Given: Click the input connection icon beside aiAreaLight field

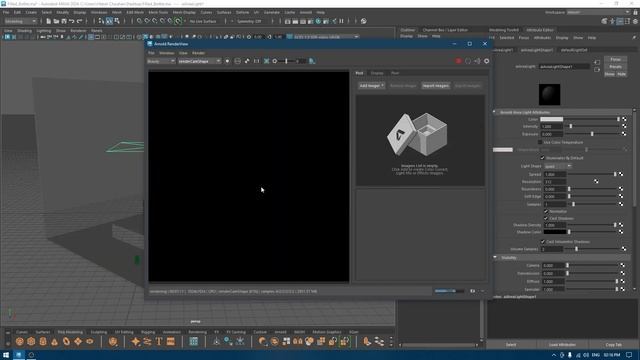Looking at the screenshot, I should coord(597,62).
